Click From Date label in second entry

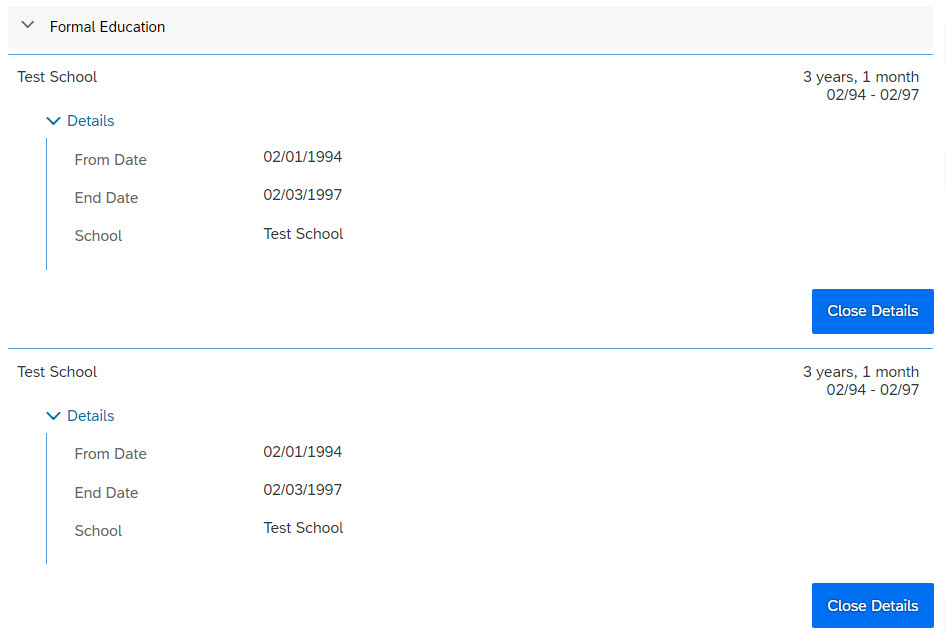[x=110, y=454]
